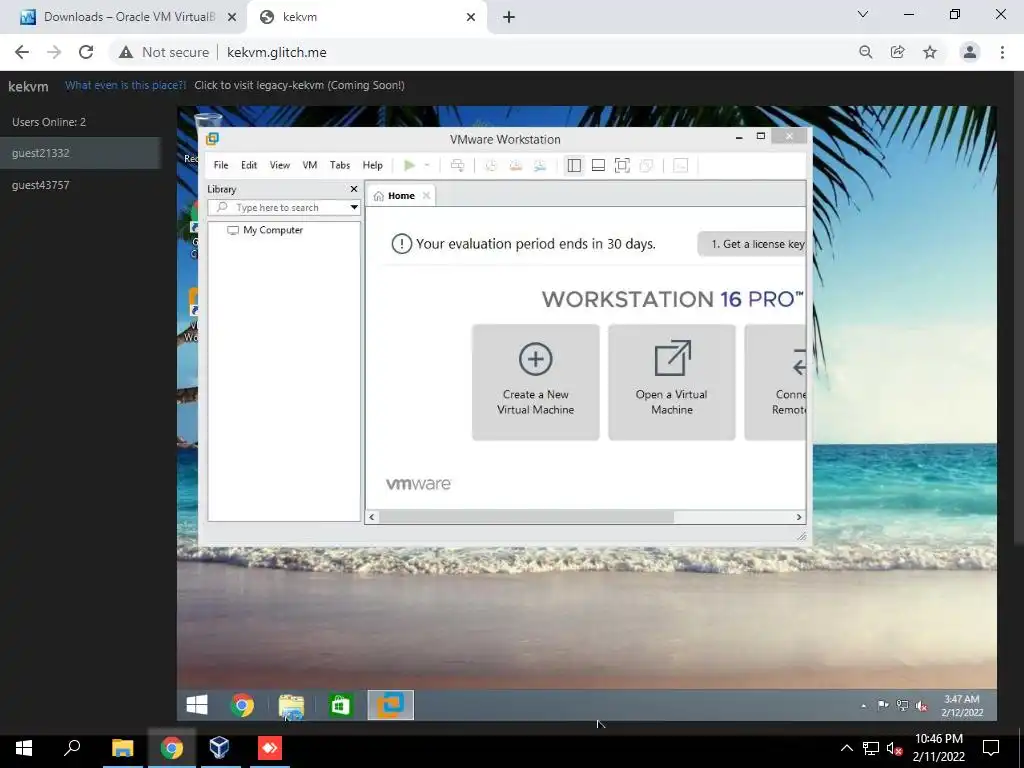Click the take snapshot clock icon
Viewport: 1024px width, 768px height.
(x=490, y=165)
